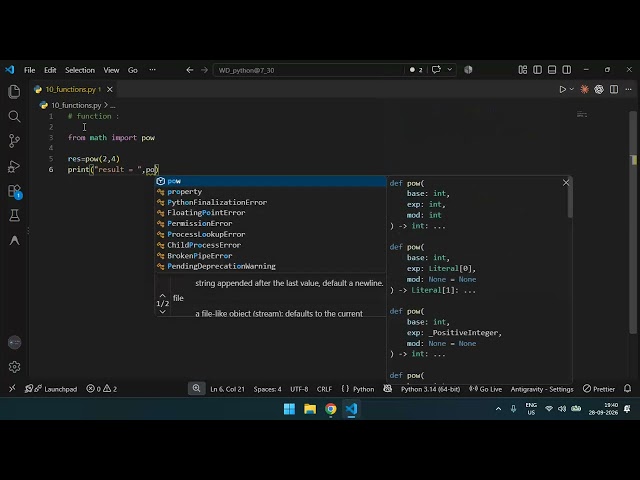Open the Explorer panel in activity bar
The width and height of the screenshot is (640, 480).
[14, 91]
